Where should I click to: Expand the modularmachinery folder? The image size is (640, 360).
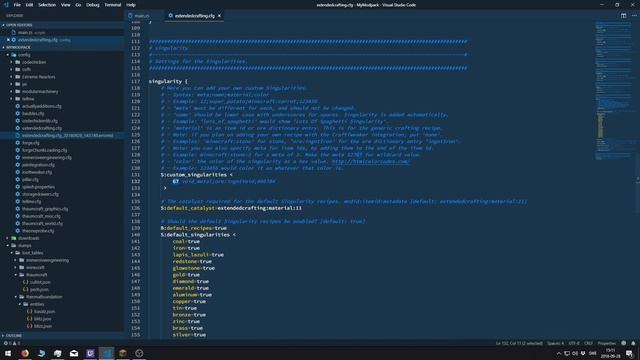(40, 91)
